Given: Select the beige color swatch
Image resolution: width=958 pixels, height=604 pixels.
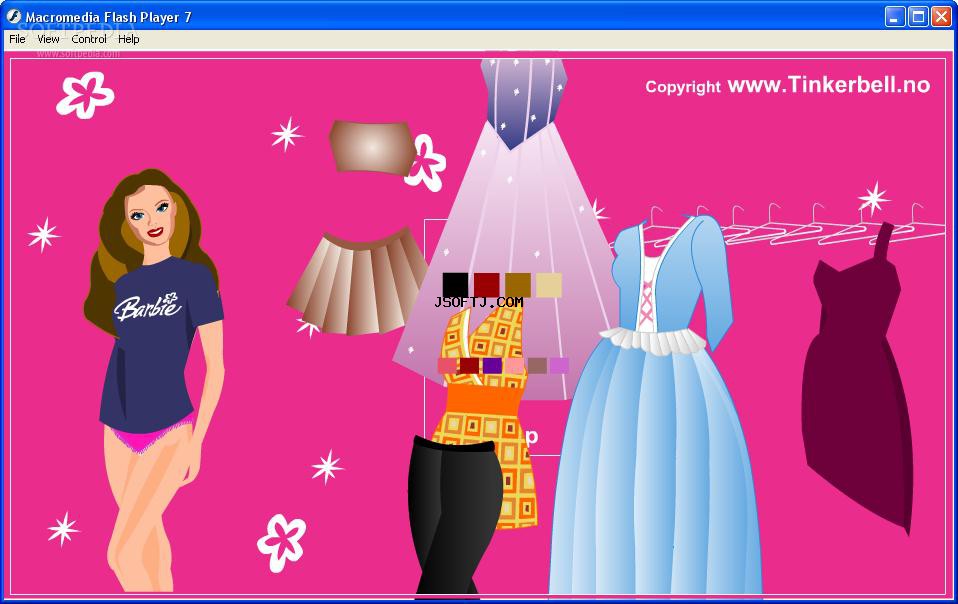Looking at the screenshot, I should pyautogui.click(x=549, y=285).
